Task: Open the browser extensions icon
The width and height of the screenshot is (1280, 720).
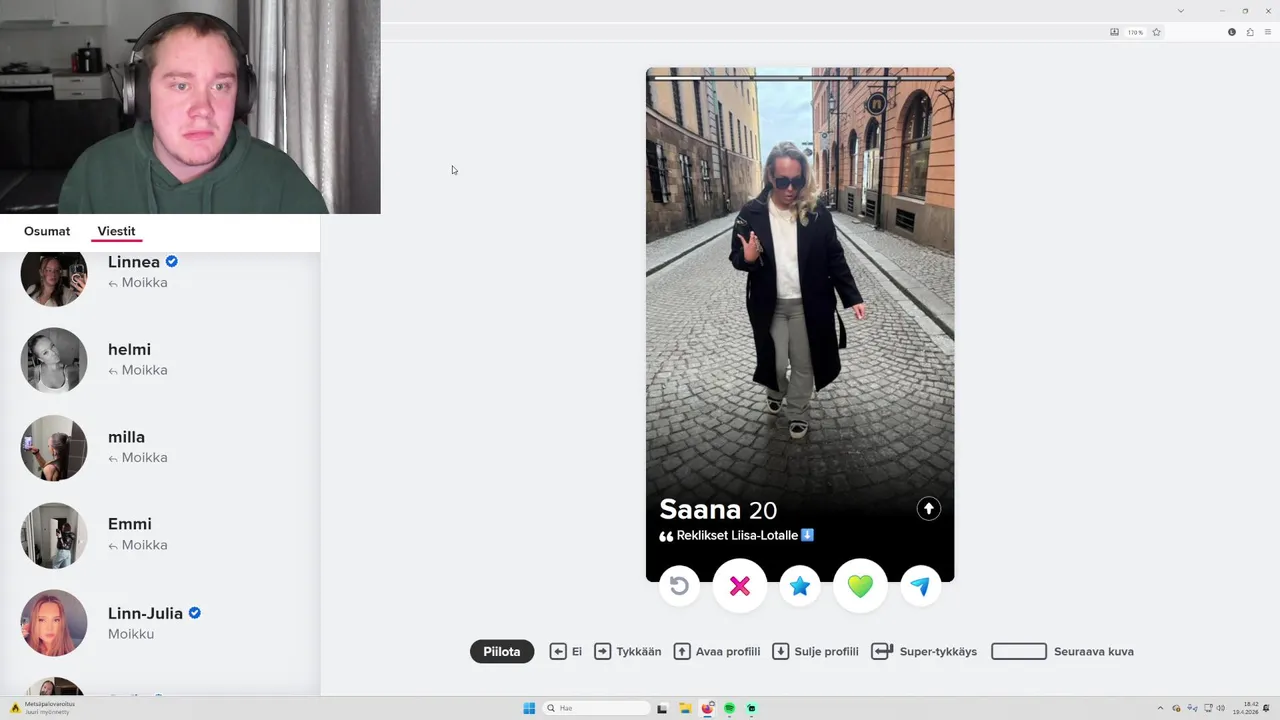Action: tap(1250, 32)
